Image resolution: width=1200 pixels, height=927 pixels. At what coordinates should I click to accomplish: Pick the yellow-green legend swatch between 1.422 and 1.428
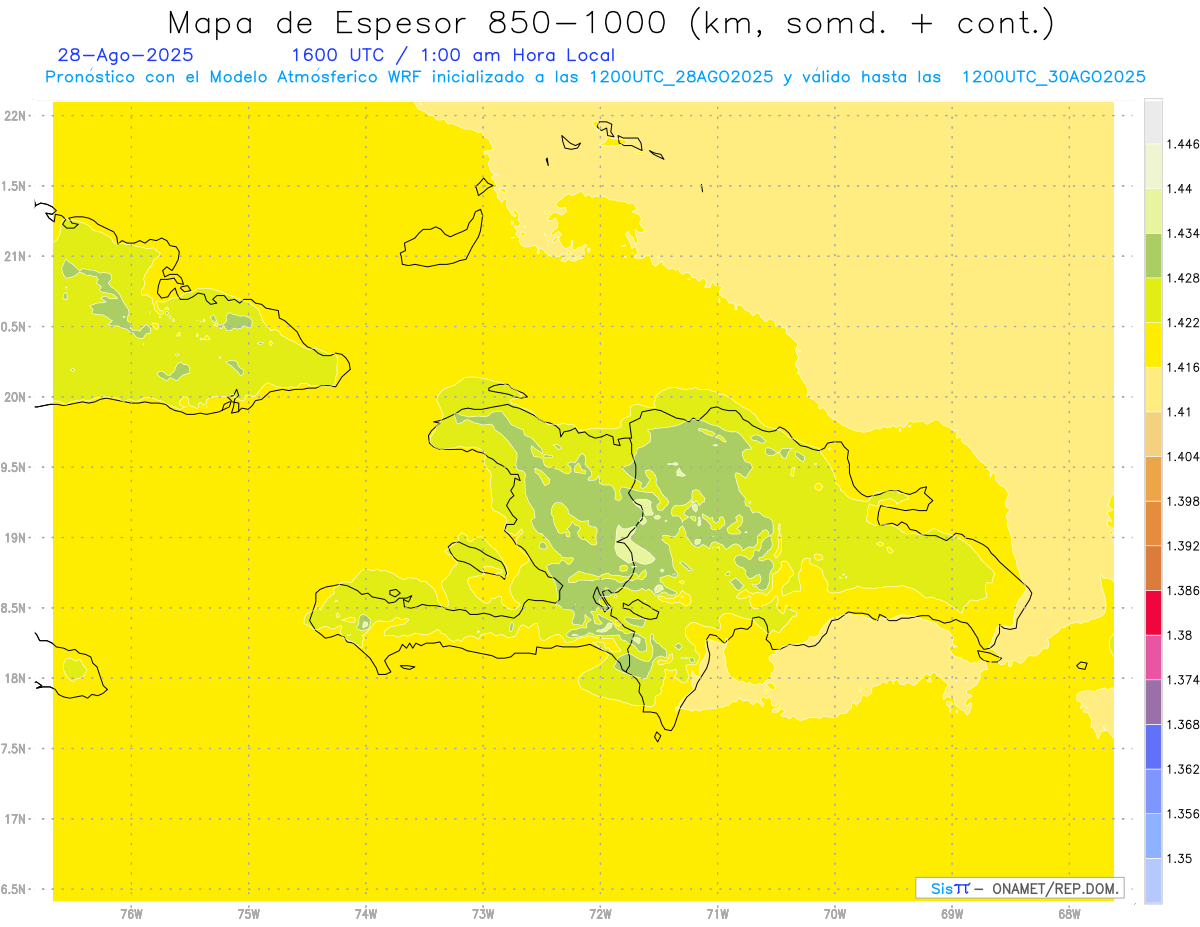click(1153, 300)
